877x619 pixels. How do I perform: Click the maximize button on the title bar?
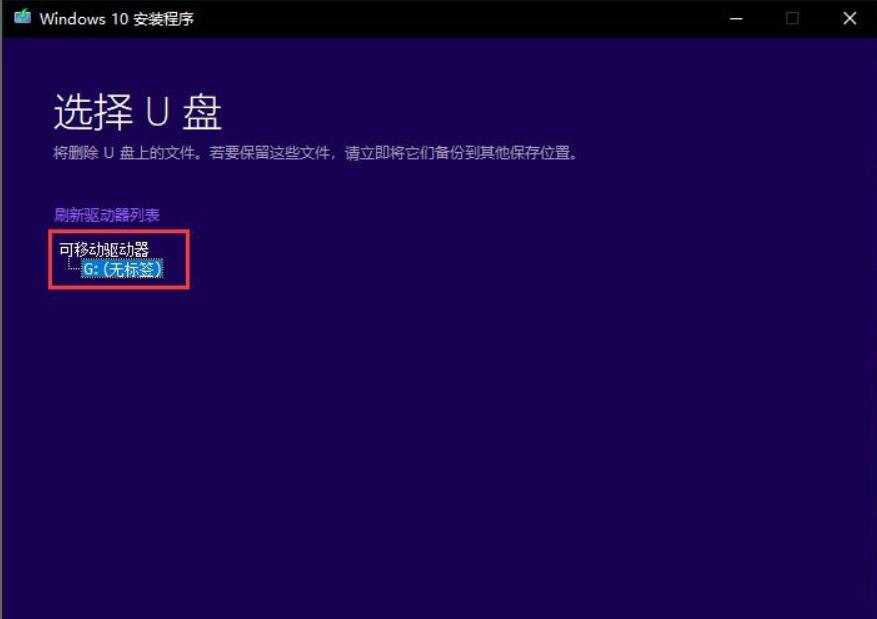click(795, 18)
